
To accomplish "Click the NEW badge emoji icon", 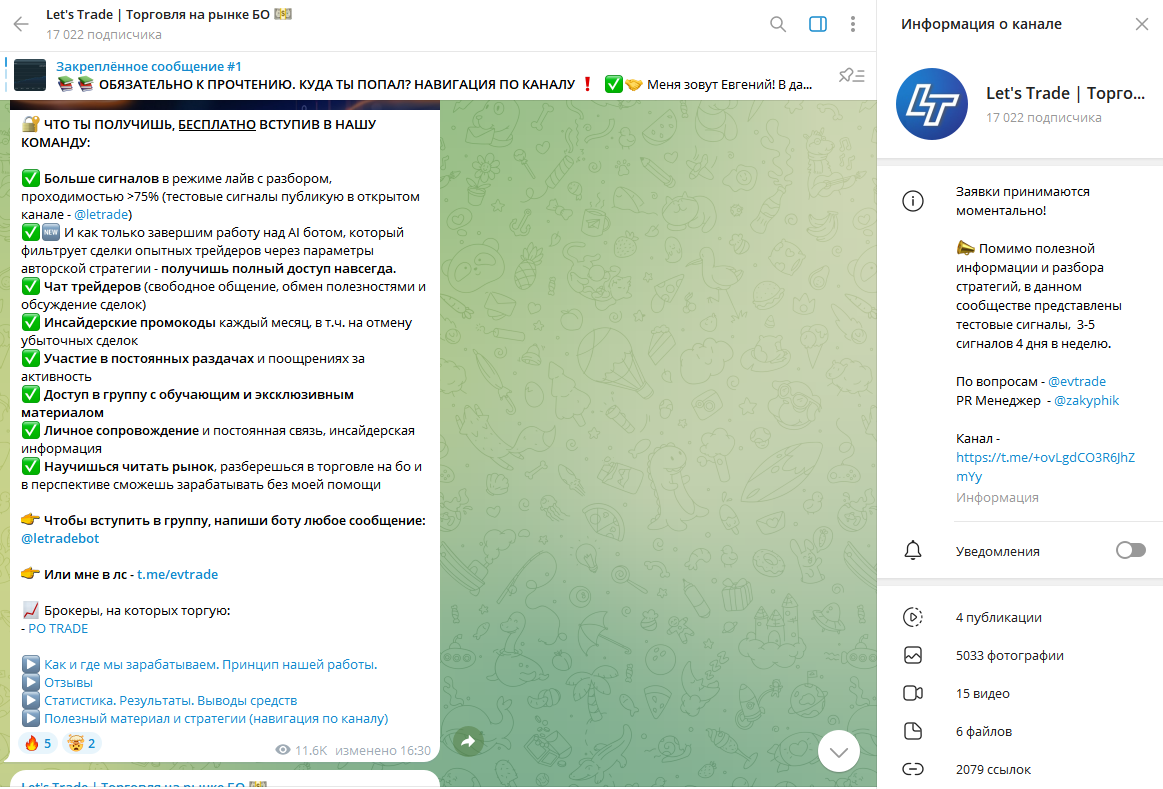I will tap(50, 232).
